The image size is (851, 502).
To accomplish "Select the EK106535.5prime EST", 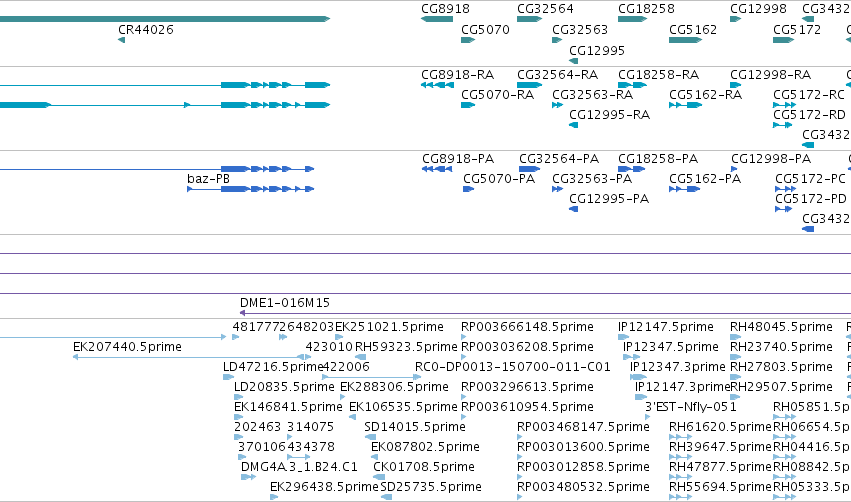I will click(353, 417).
